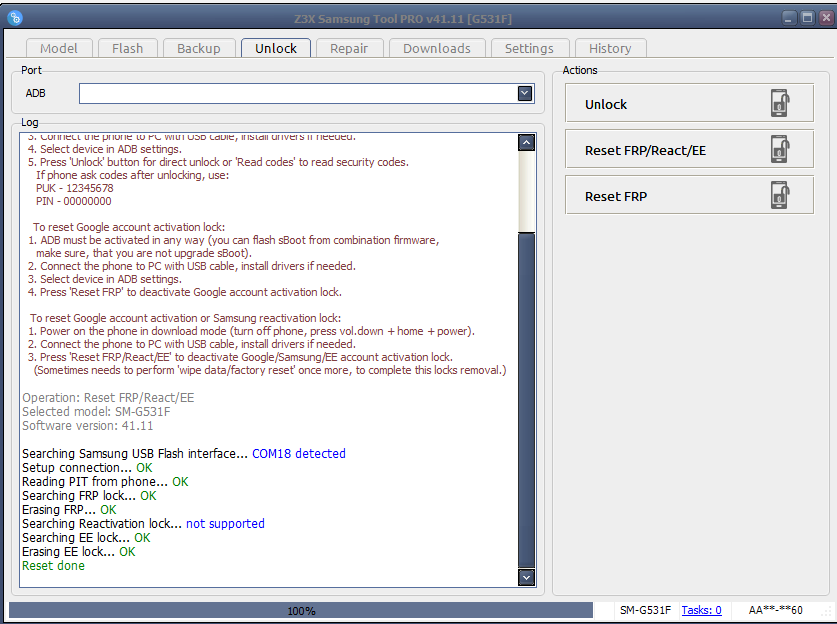This screenshot has width=837, height=624.
Task: Click the 'Reset done' log line
Action: coord(53,566)
